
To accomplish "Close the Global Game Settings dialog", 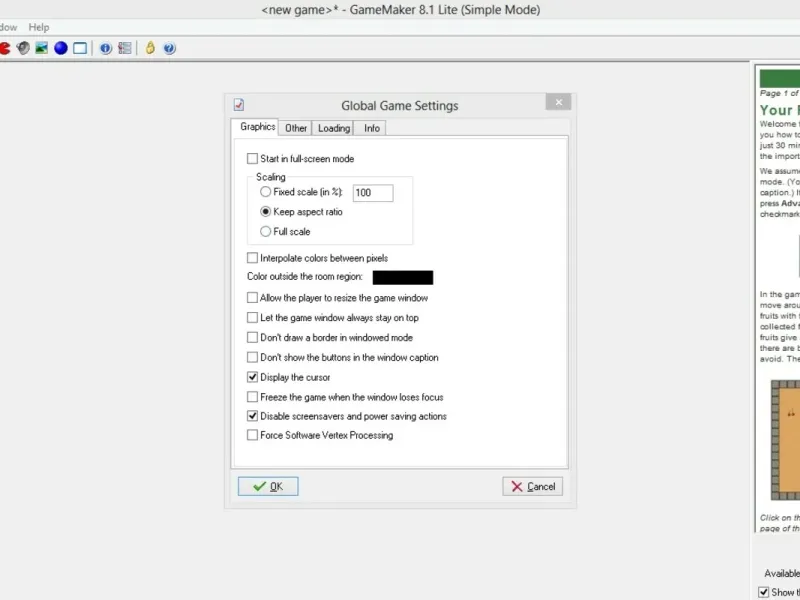I will 558,102.
